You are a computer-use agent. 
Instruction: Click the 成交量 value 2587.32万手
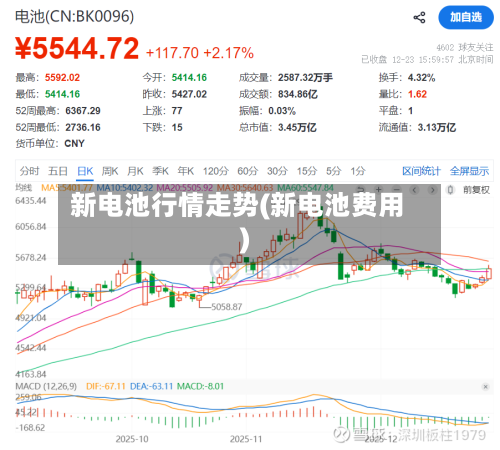pyautogui.click(x=305, y=78)
